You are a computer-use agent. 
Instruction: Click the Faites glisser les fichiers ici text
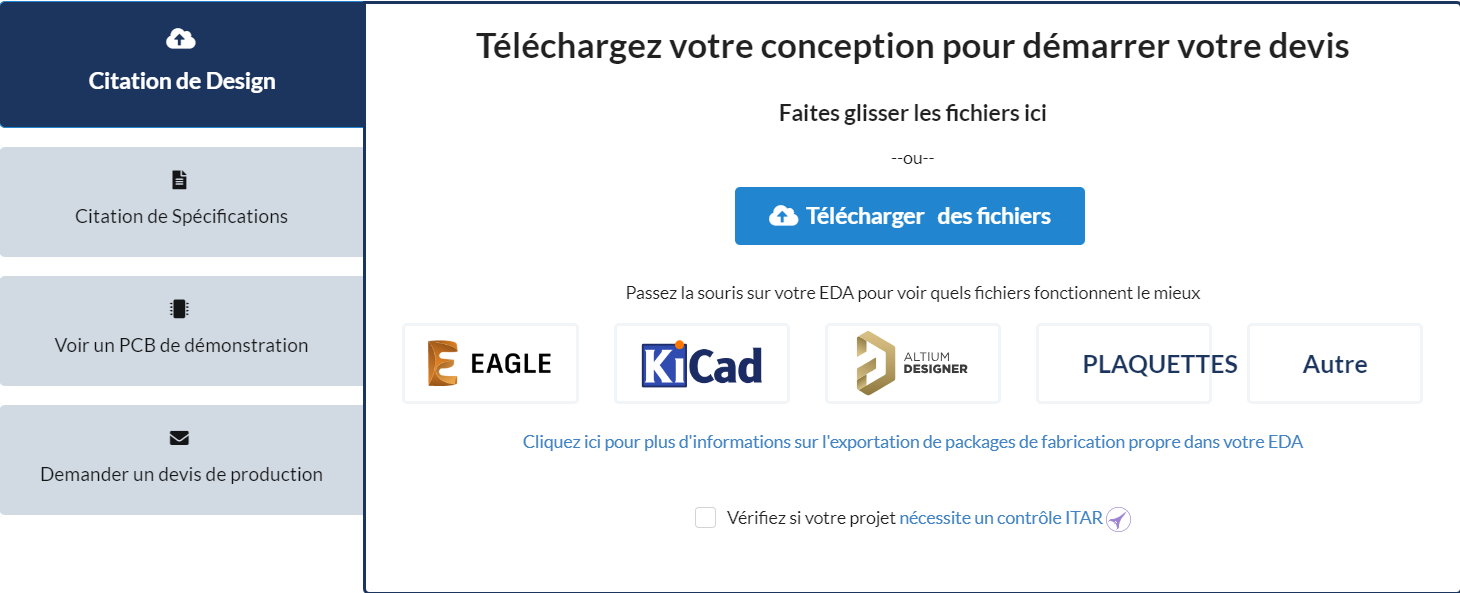(912, 113)
